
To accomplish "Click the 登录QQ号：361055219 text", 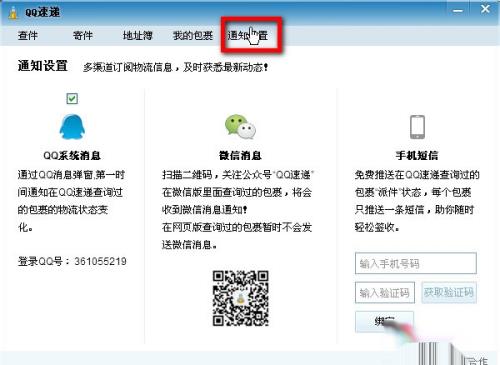I will coord(72,261).
